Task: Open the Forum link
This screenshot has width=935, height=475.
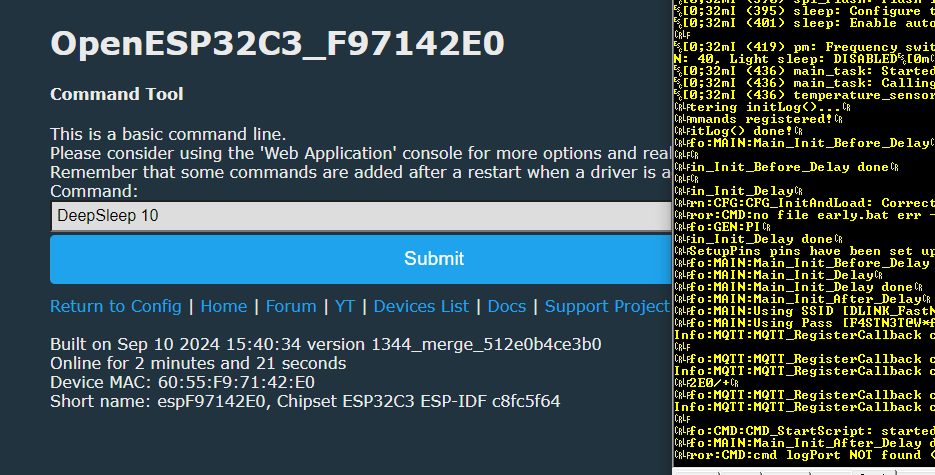Action: tap(291, 306)
